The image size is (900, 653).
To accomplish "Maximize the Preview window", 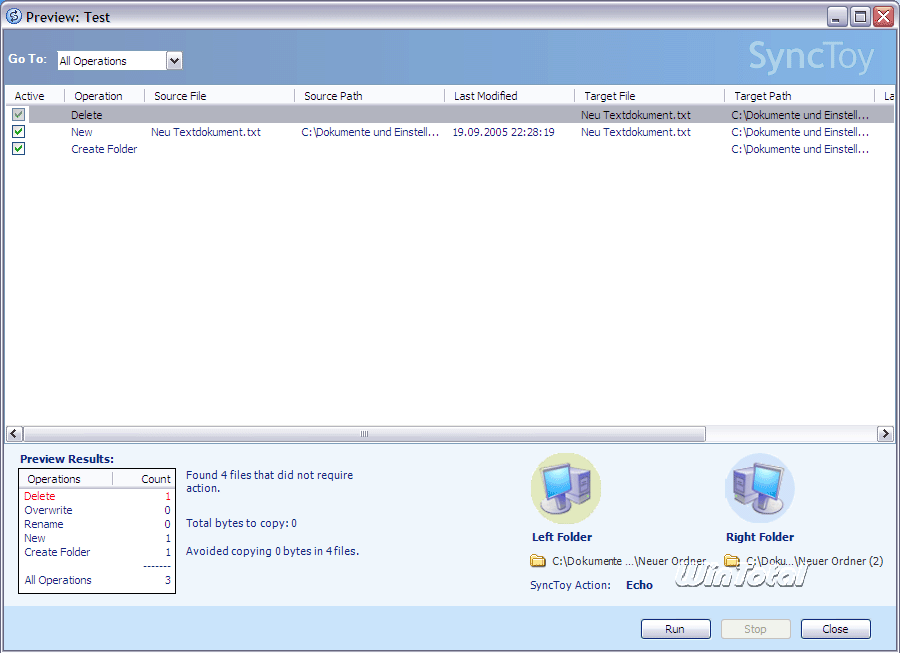I will click(x=860, y=17).
